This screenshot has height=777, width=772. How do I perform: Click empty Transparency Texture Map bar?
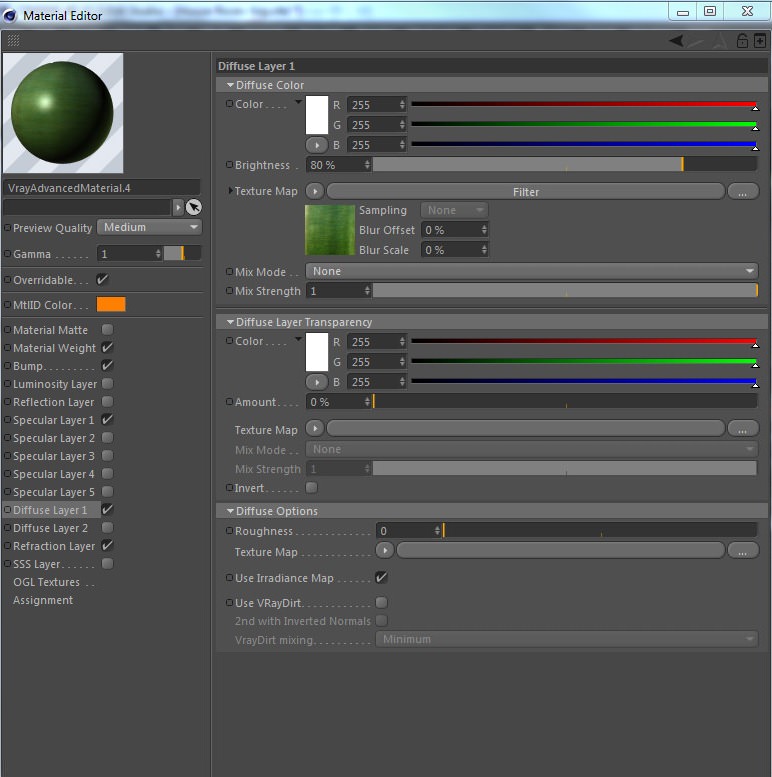pos(526,428)
